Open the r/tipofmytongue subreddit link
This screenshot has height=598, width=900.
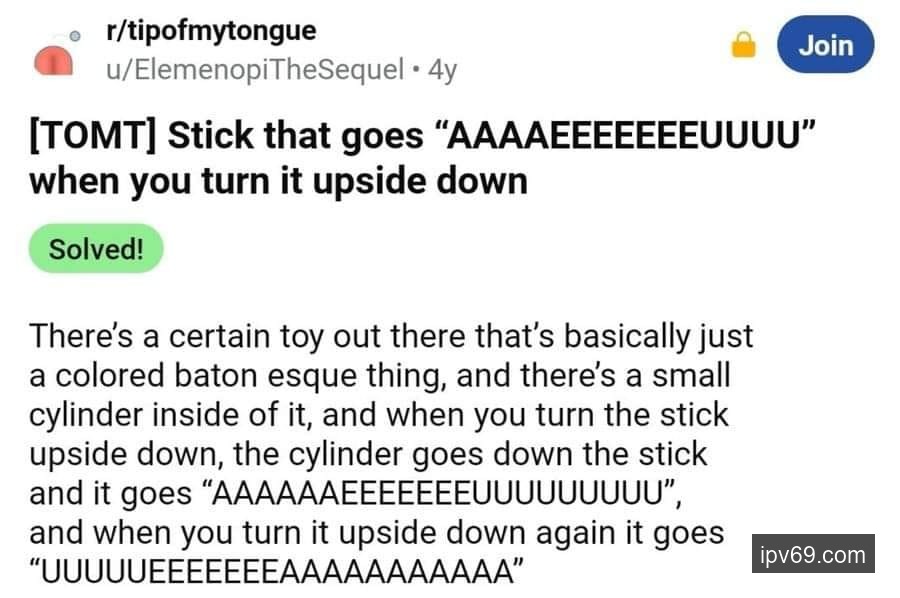pos(210,31)
